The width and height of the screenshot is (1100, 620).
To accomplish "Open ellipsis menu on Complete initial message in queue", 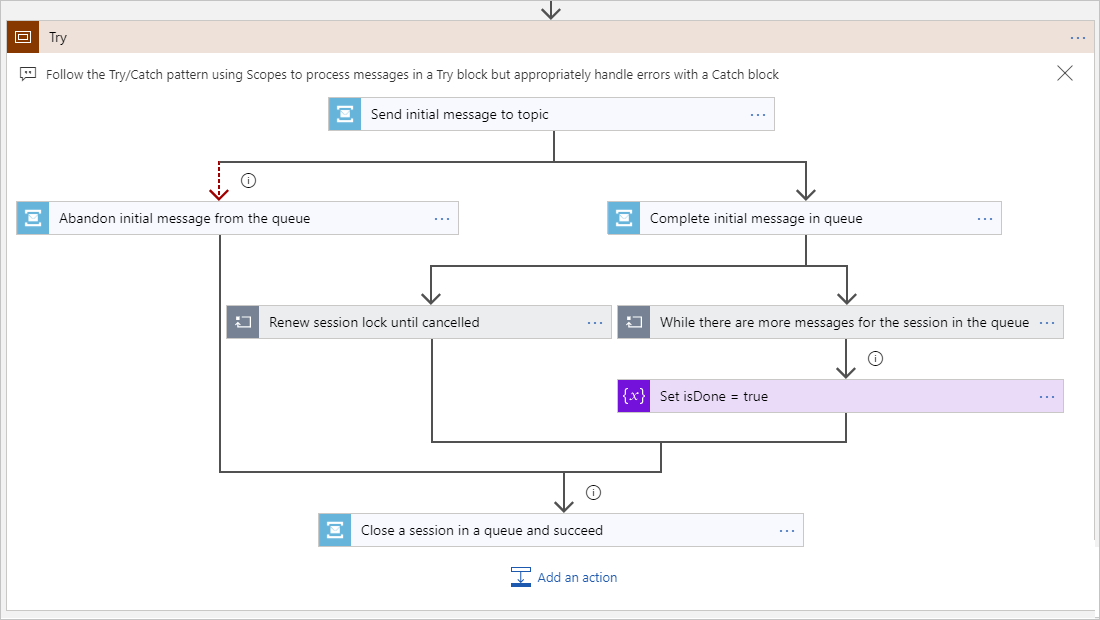I will coord(983,218).
